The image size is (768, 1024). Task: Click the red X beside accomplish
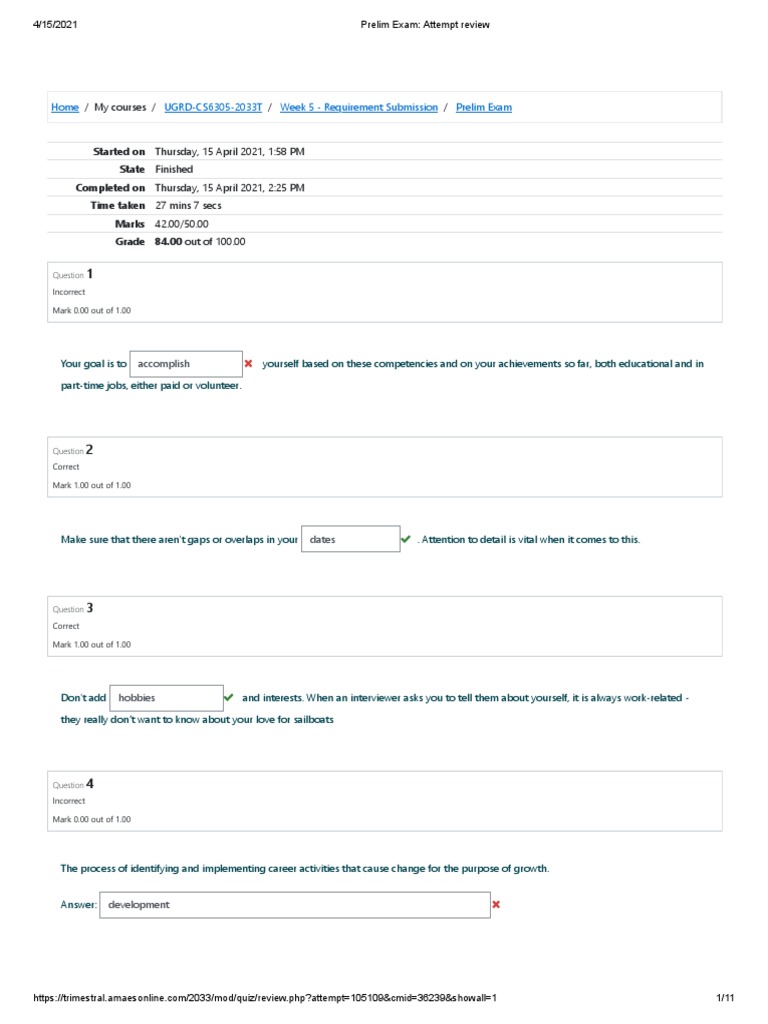tap(248, 364)
